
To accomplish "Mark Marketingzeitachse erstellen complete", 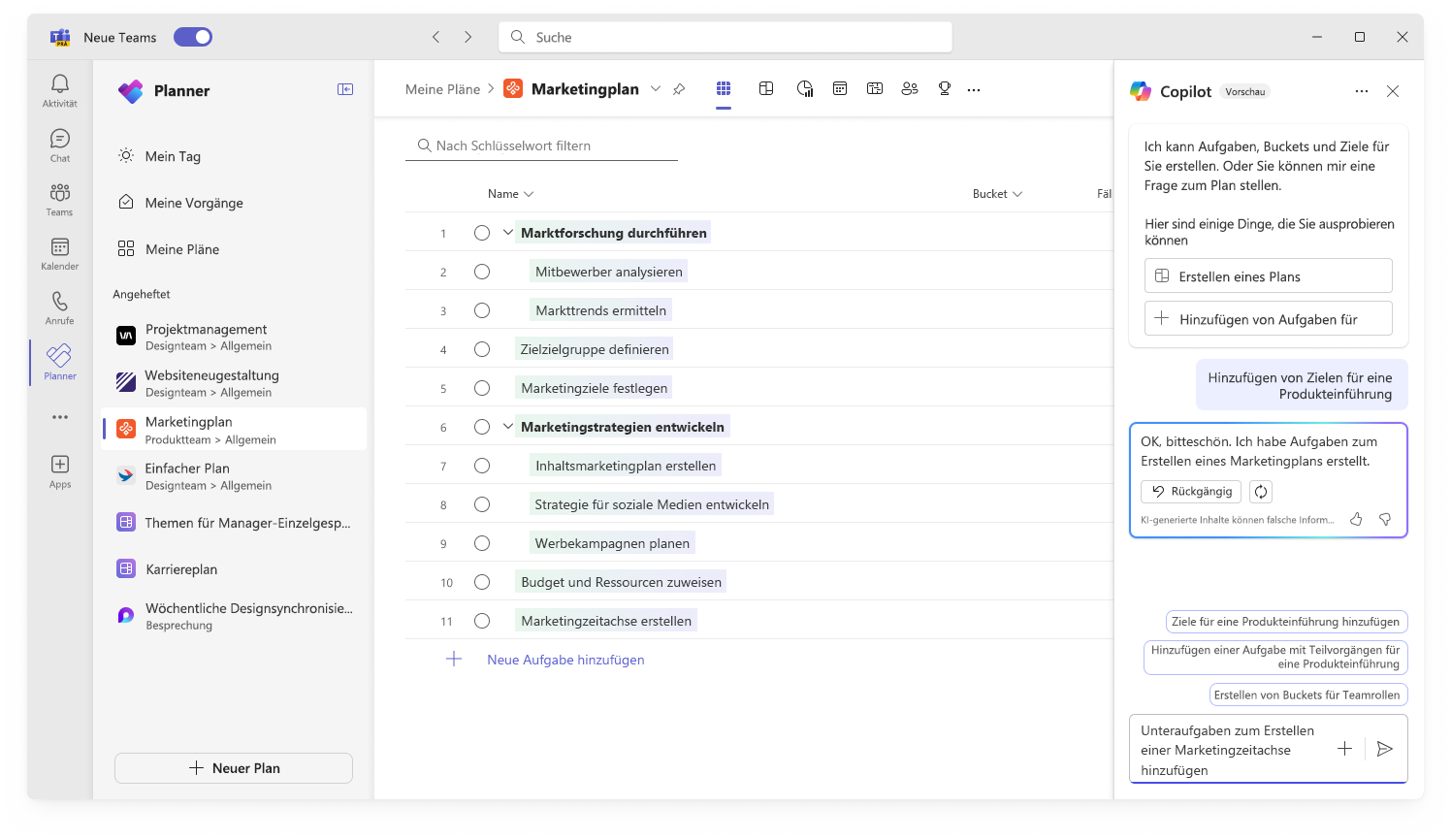I will click(482, 621).
